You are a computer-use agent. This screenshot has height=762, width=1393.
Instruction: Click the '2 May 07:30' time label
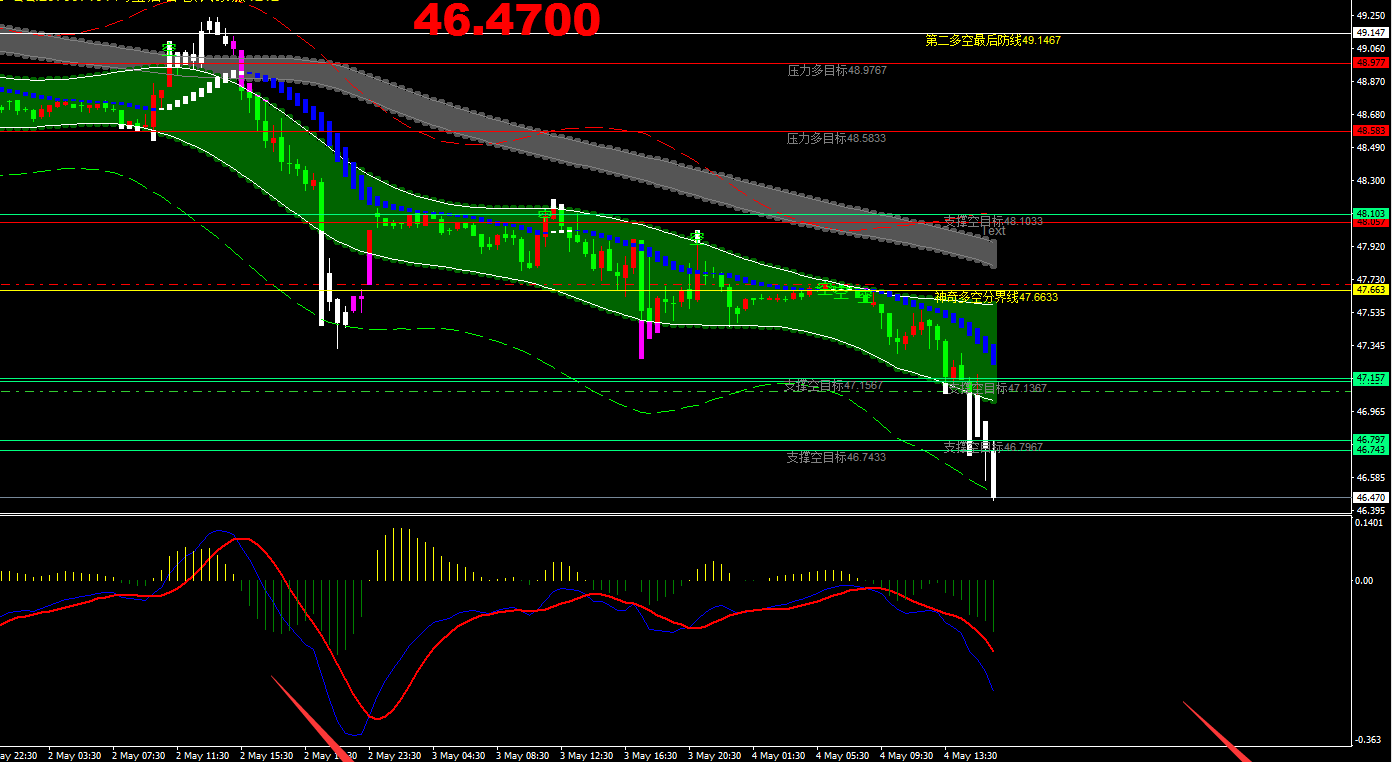tap(139, 755)
